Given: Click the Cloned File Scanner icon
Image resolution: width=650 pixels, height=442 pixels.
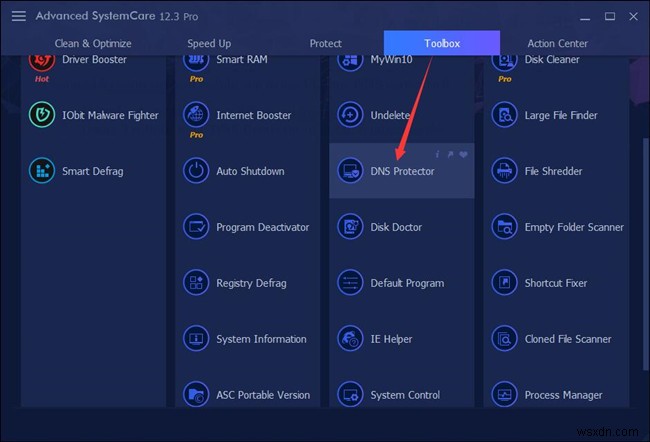Looking at the screenshot, I should pos(504,338).
